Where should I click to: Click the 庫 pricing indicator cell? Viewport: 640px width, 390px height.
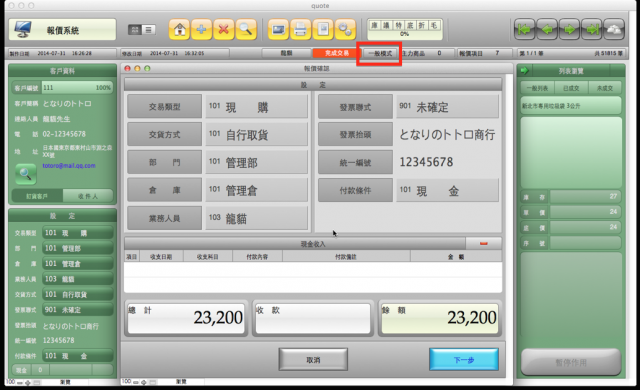[374, 25]
